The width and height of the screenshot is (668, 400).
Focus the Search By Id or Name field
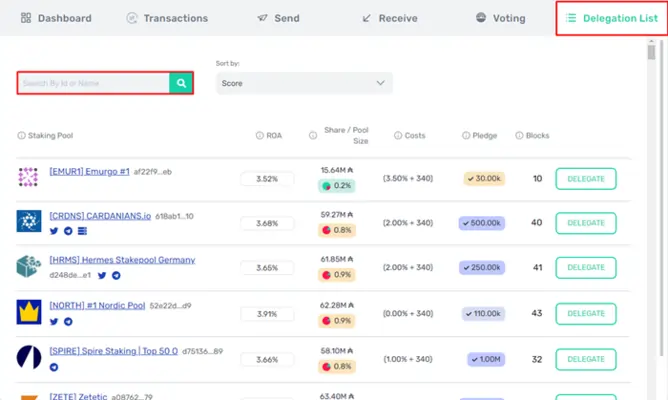point(93,83)
